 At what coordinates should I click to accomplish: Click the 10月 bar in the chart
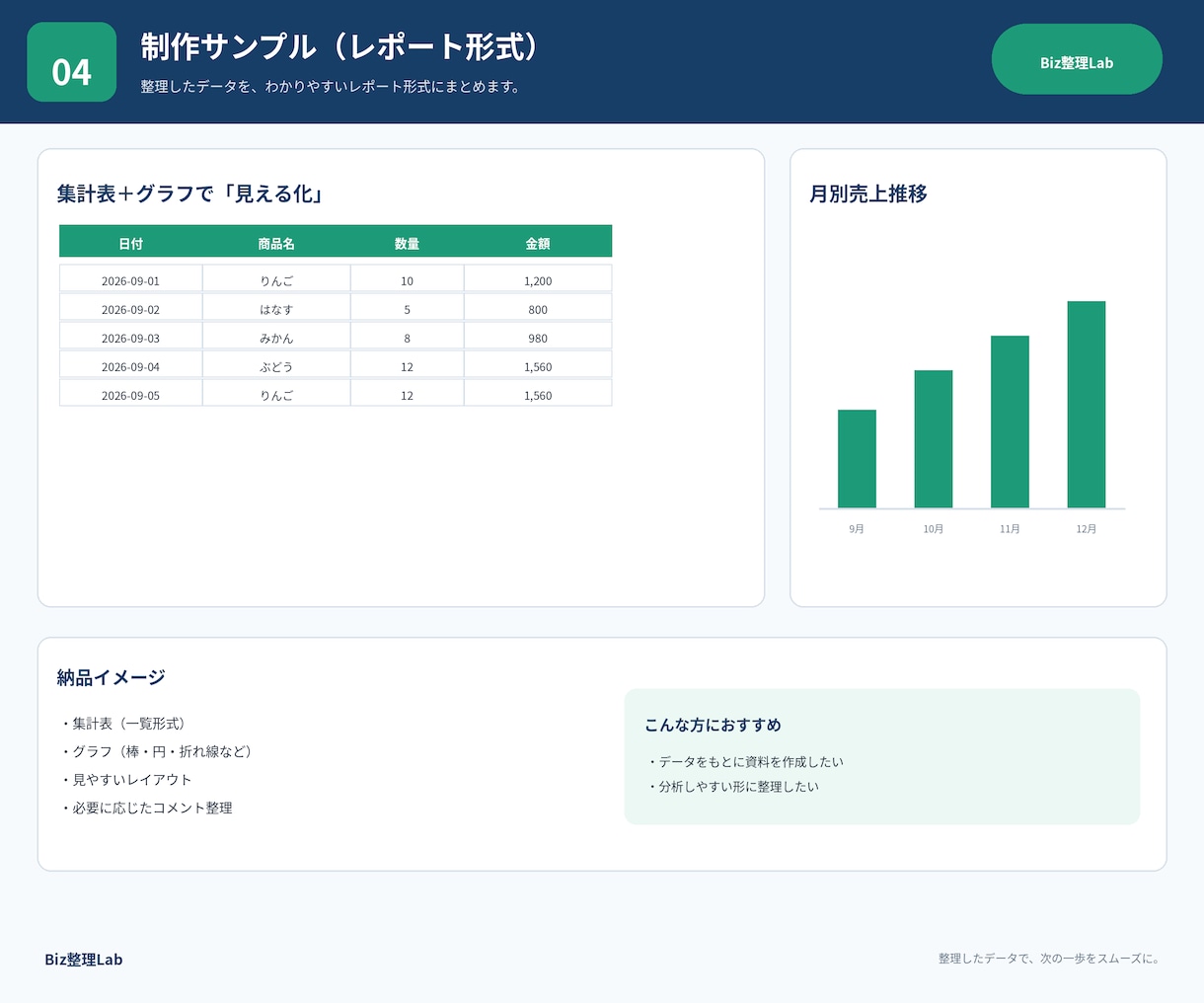pyautogui.click(x=934, y=439)
